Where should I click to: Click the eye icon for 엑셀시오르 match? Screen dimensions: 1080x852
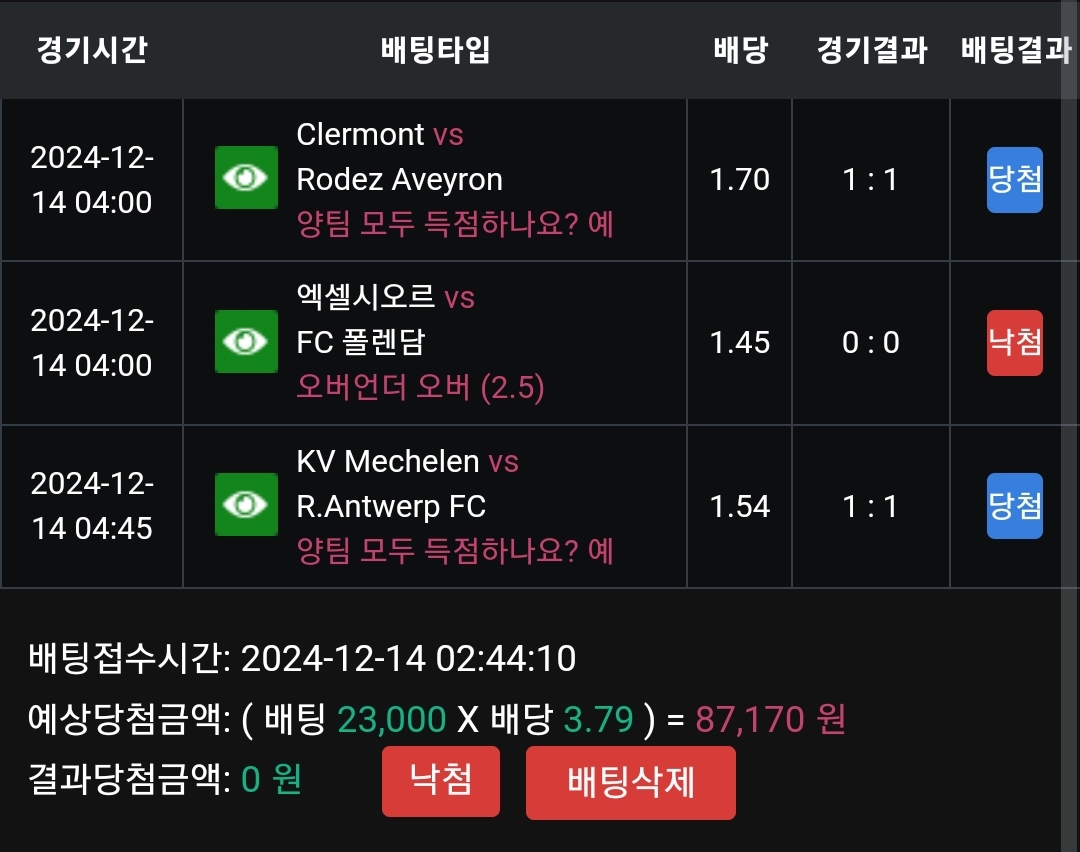coord(246,342)
